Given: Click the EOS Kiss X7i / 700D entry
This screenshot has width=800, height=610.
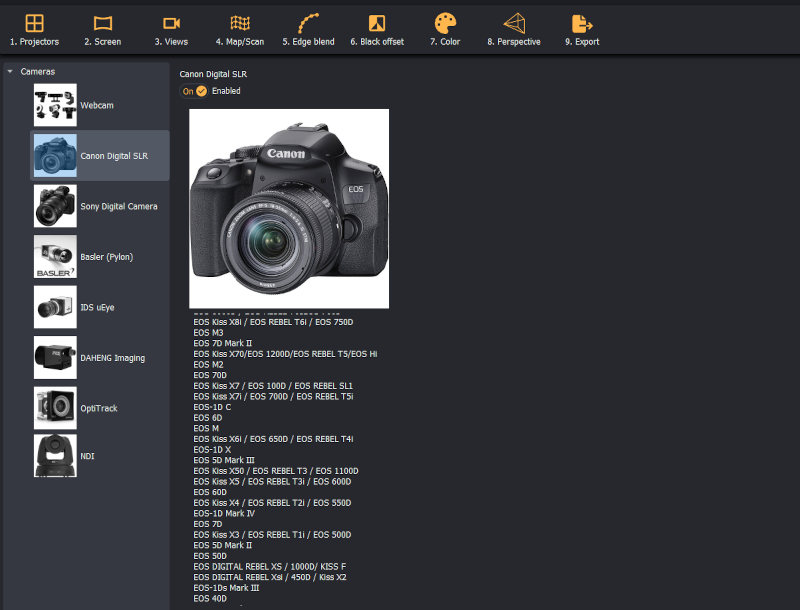Looking at the screenshot, I should [x=273, y=397].
